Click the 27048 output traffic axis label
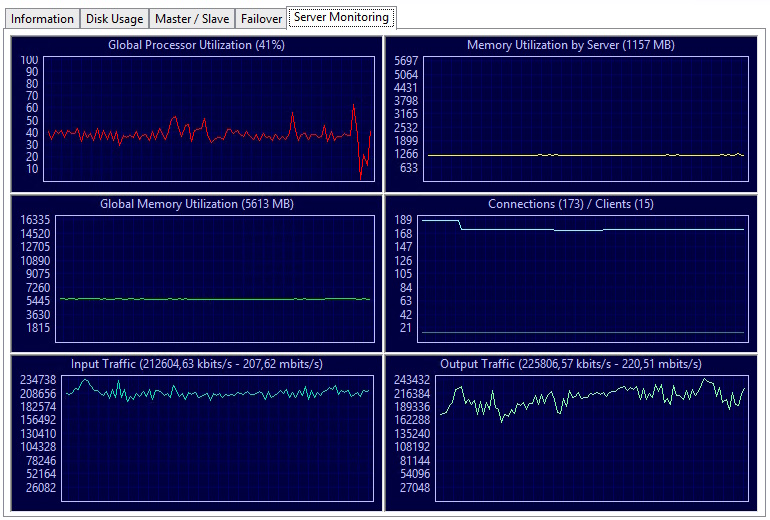 point(415,488)
